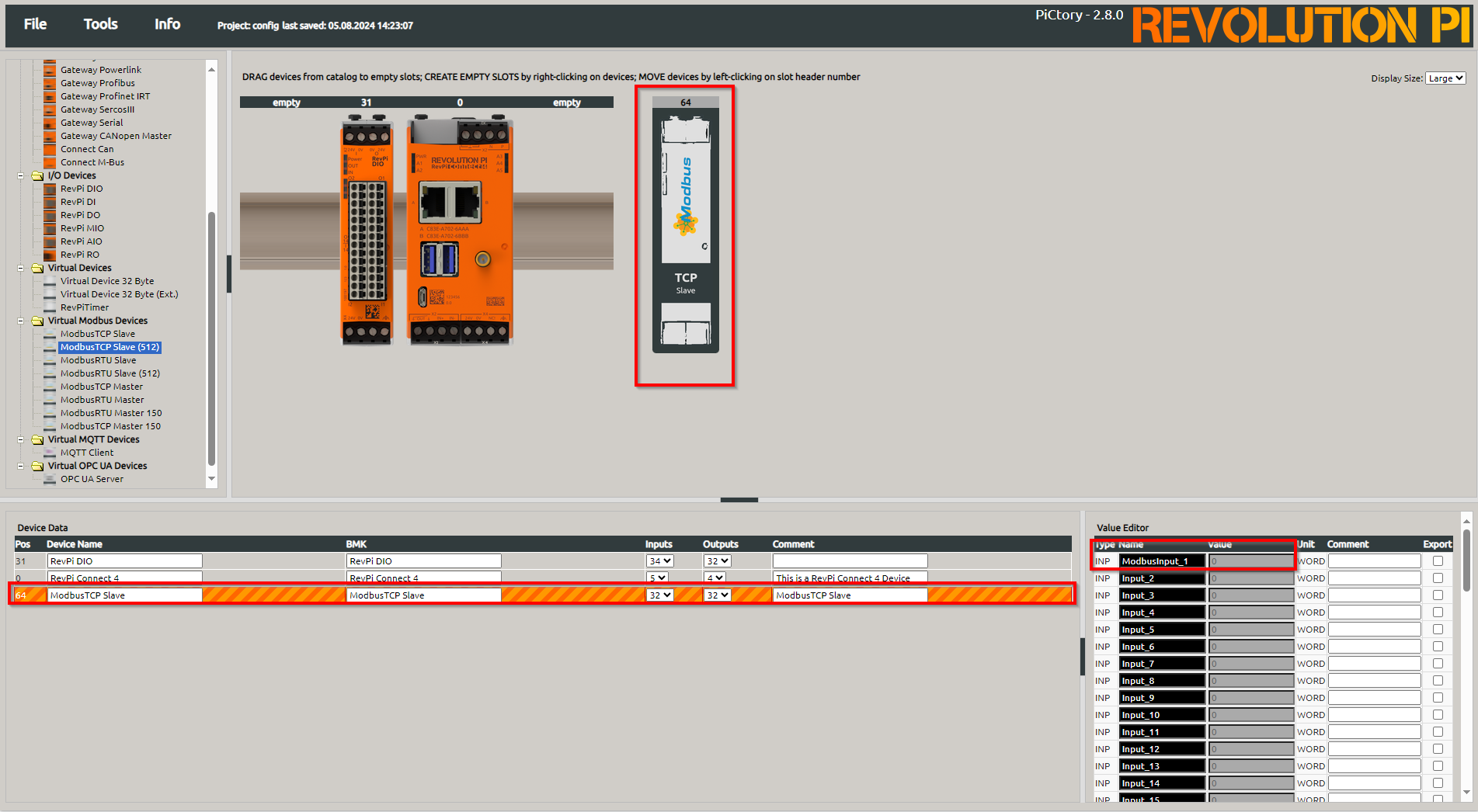Enable Export checkbox for Input_2

(1438, 578)
